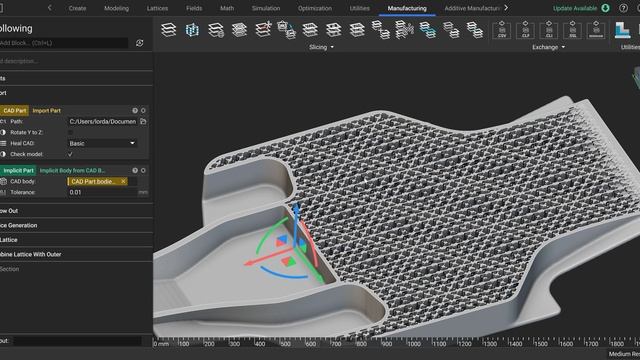Remove the CAD Part bodies chip with its X
The height and width of the screenshot is (360, 640).
(x=123, y=181)
